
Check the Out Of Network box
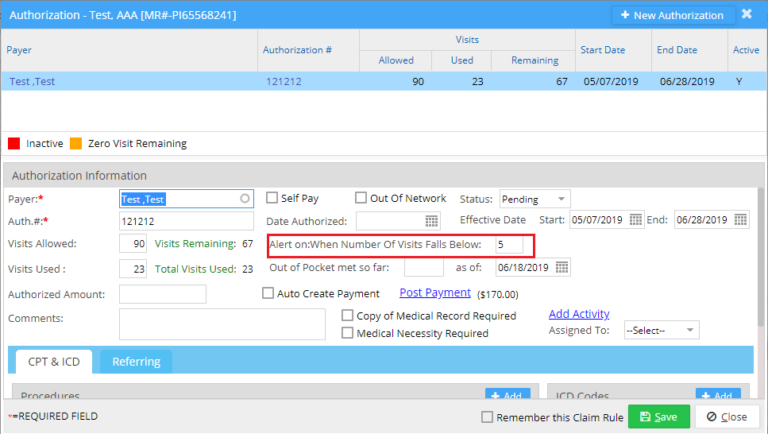361,198
